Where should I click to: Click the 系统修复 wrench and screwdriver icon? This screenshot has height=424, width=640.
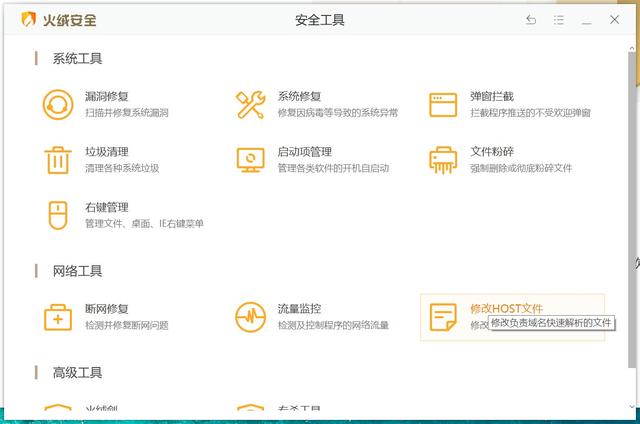[250, 105]
